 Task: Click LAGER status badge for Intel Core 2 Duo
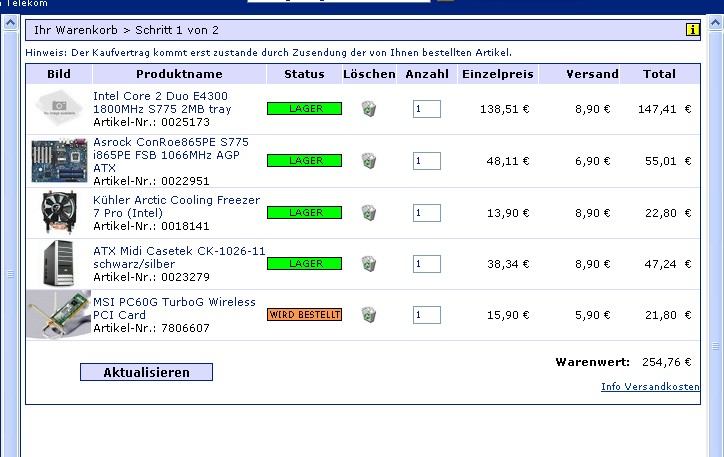(304, 108)
